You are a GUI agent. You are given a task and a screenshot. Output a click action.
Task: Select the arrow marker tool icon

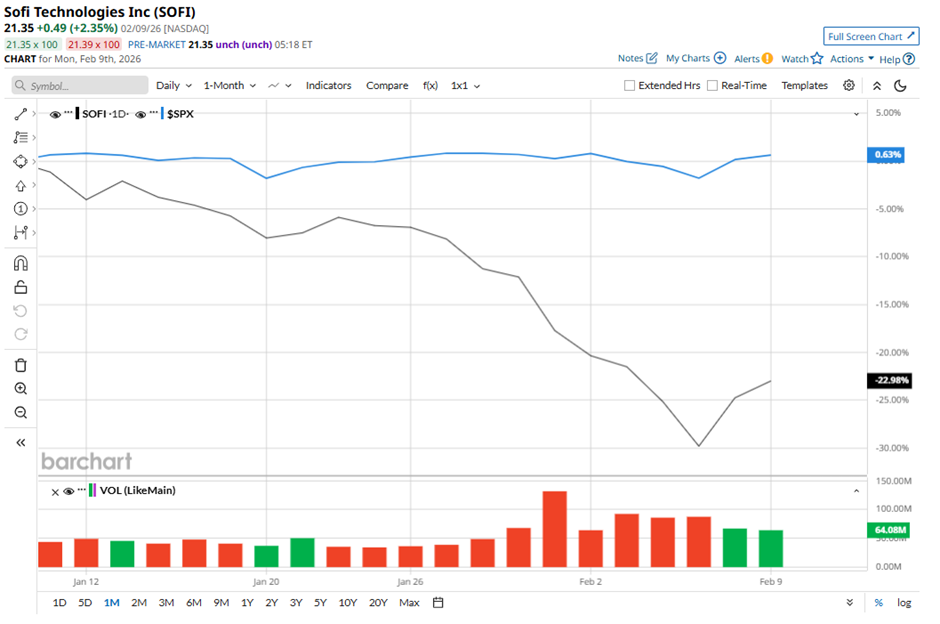(20, 185)
